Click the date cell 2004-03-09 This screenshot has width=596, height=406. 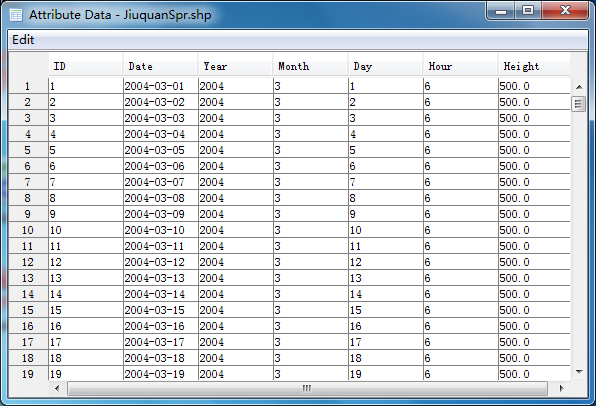pyautogui.click(x=161, y=214)
